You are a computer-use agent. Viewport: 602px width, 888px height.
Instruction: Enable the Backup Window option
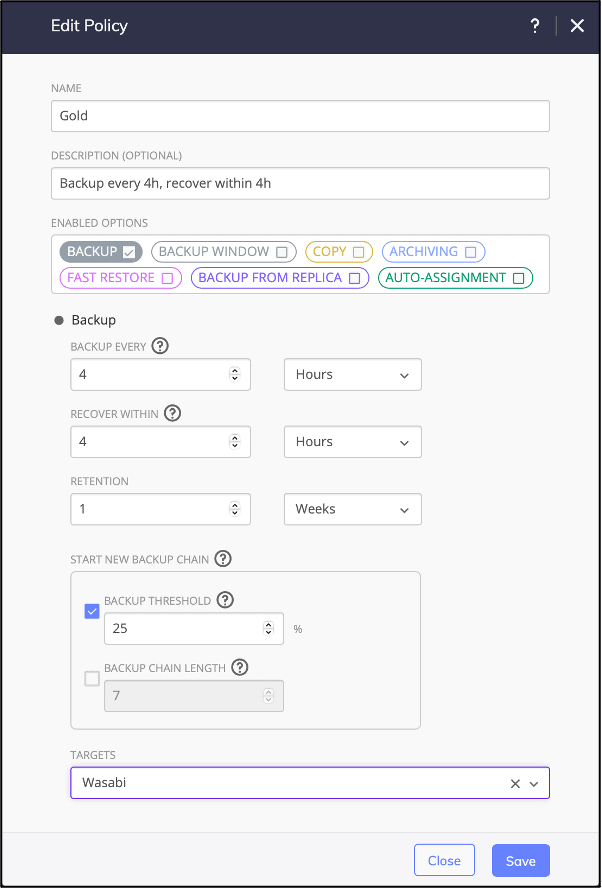pos(224,252)
